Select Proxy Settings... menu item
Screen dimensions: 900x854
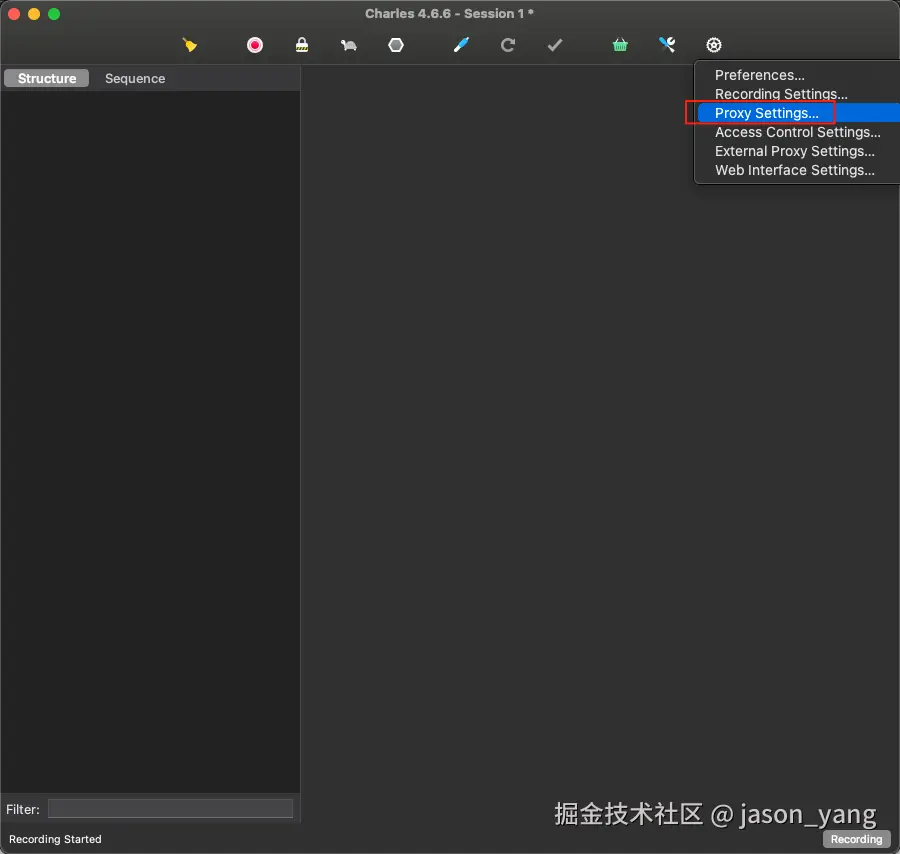point(797,113)
